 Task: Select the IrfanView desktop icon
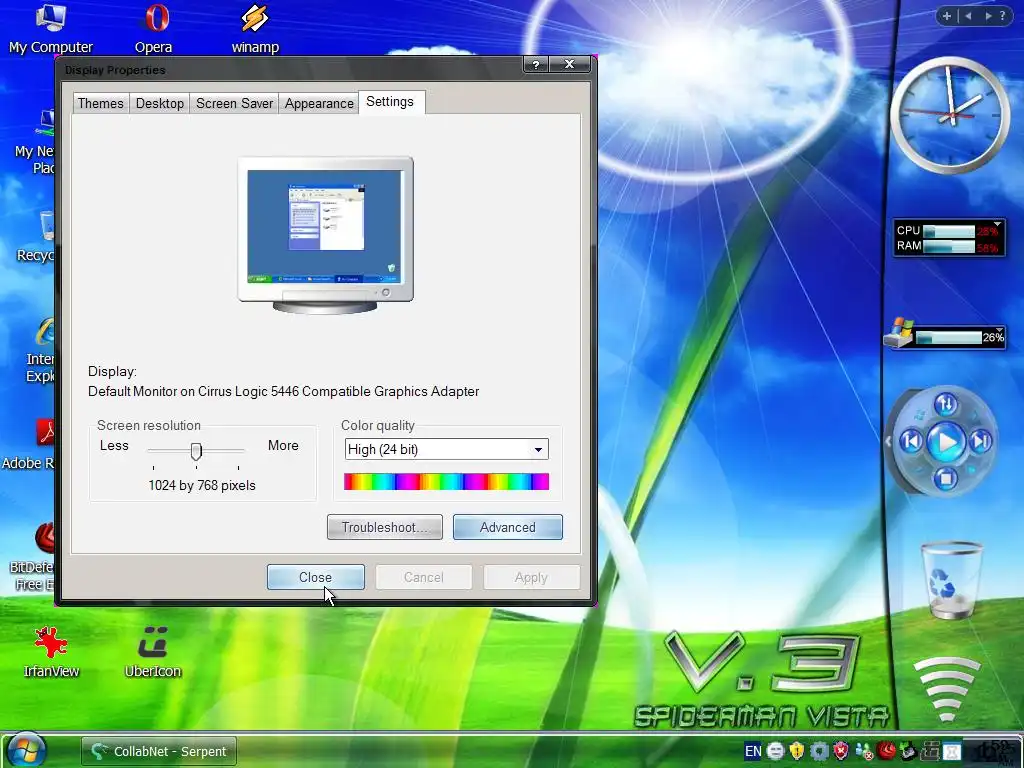click(x=51, y=651)
